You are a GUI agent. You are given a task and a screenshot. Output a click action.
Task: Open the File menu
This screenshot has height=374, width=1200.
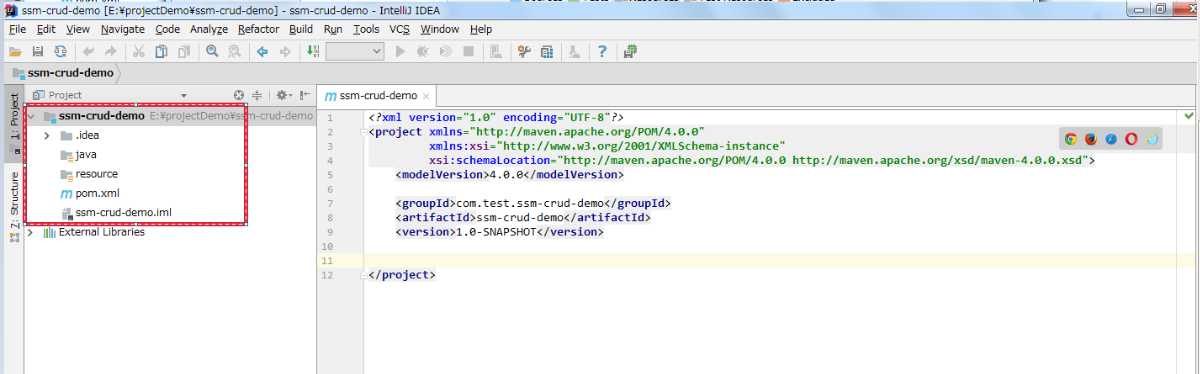(17, 29)
